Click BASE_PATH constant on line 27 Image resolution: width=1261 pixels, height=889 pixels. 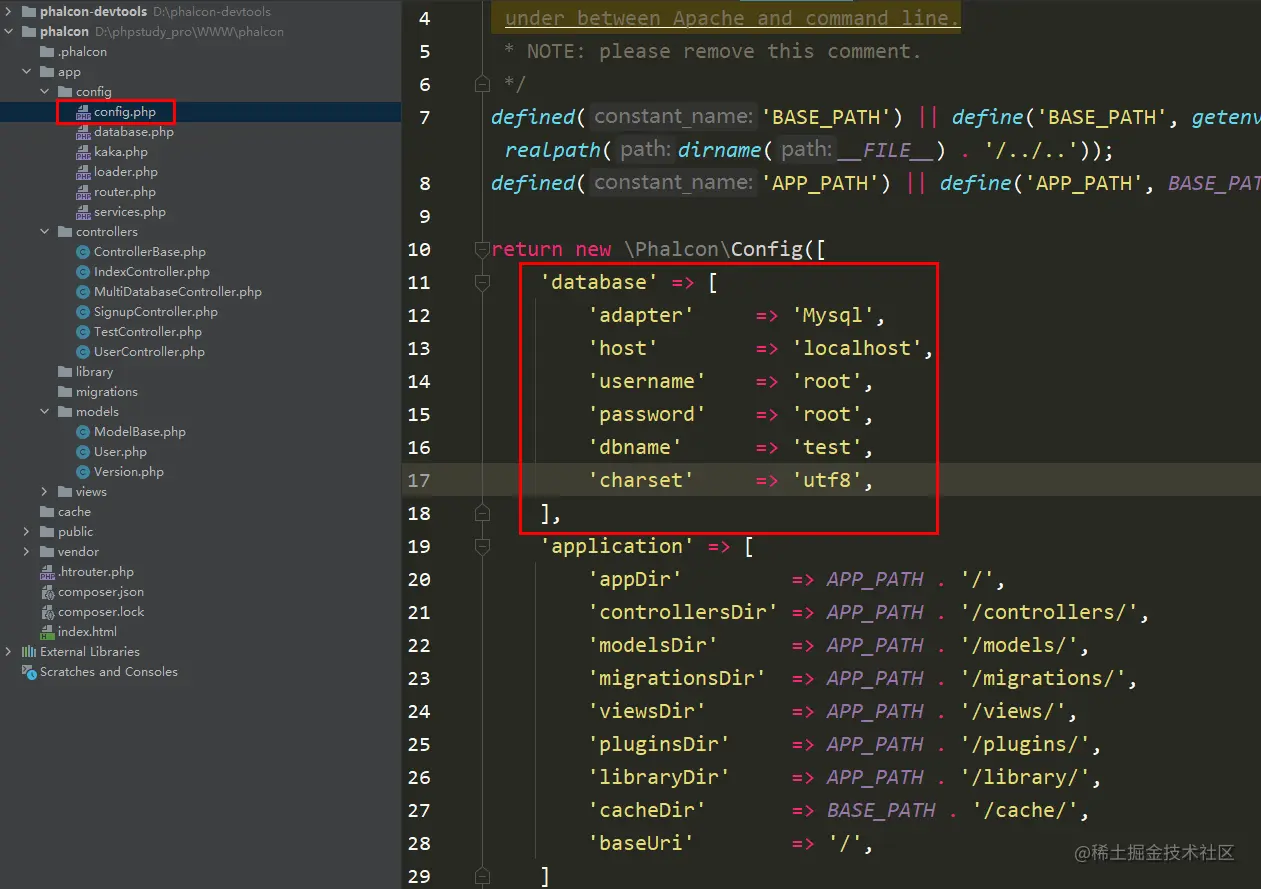[881, 810]
